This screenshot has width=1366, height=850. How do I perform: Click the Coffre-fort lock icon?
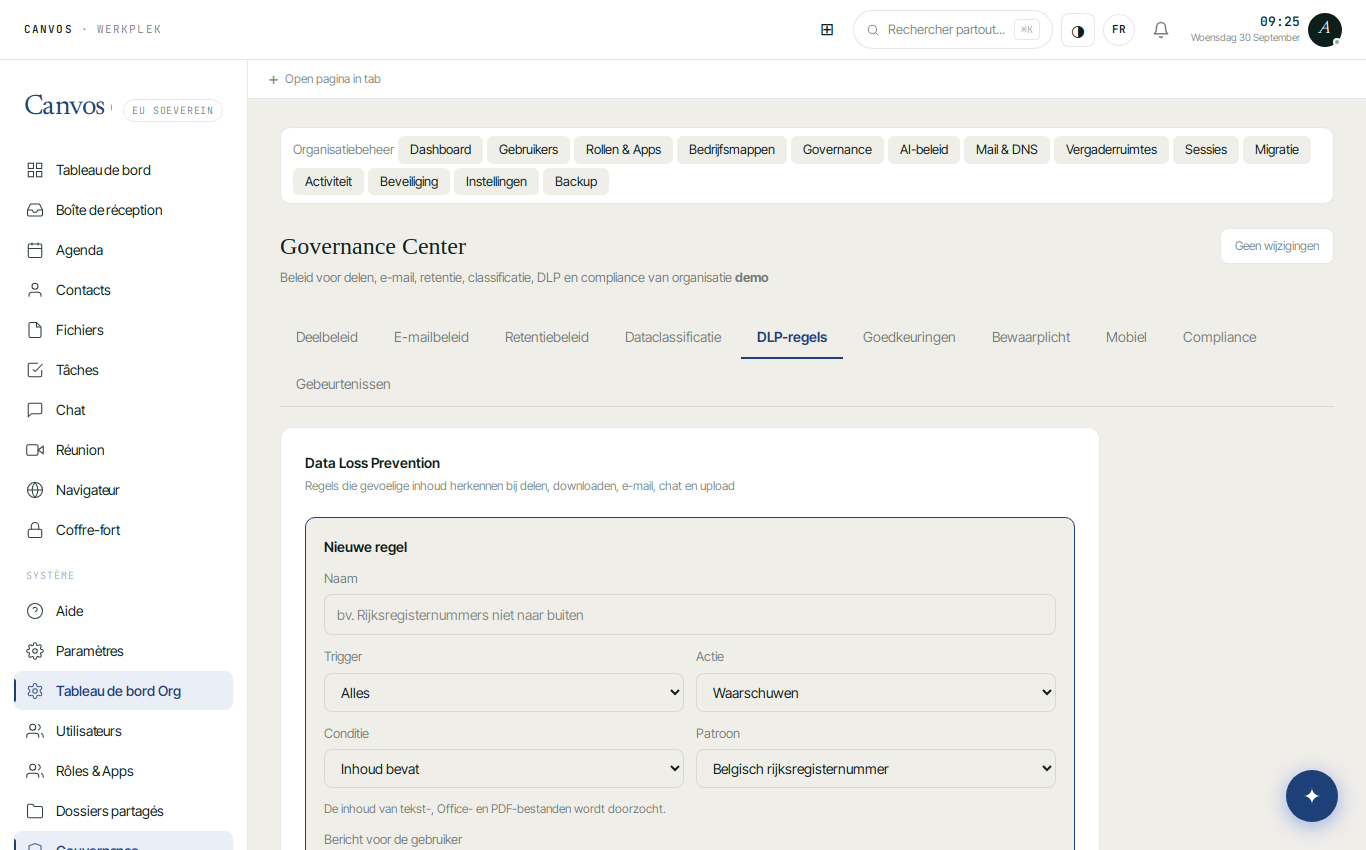35,530
